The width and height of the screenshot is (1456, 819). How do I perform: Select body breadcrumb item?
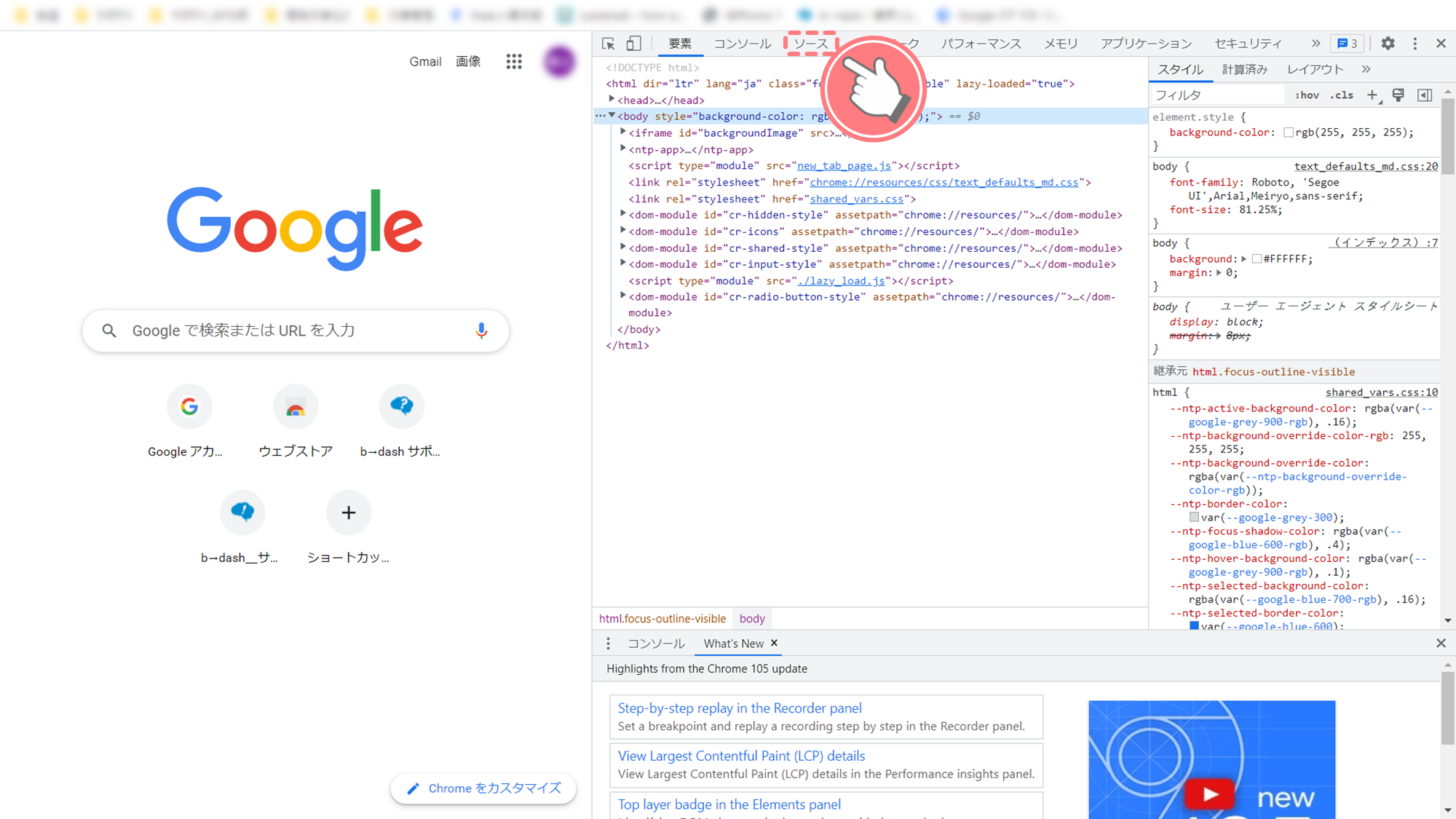pyautogui.click(x=752, y=619)
